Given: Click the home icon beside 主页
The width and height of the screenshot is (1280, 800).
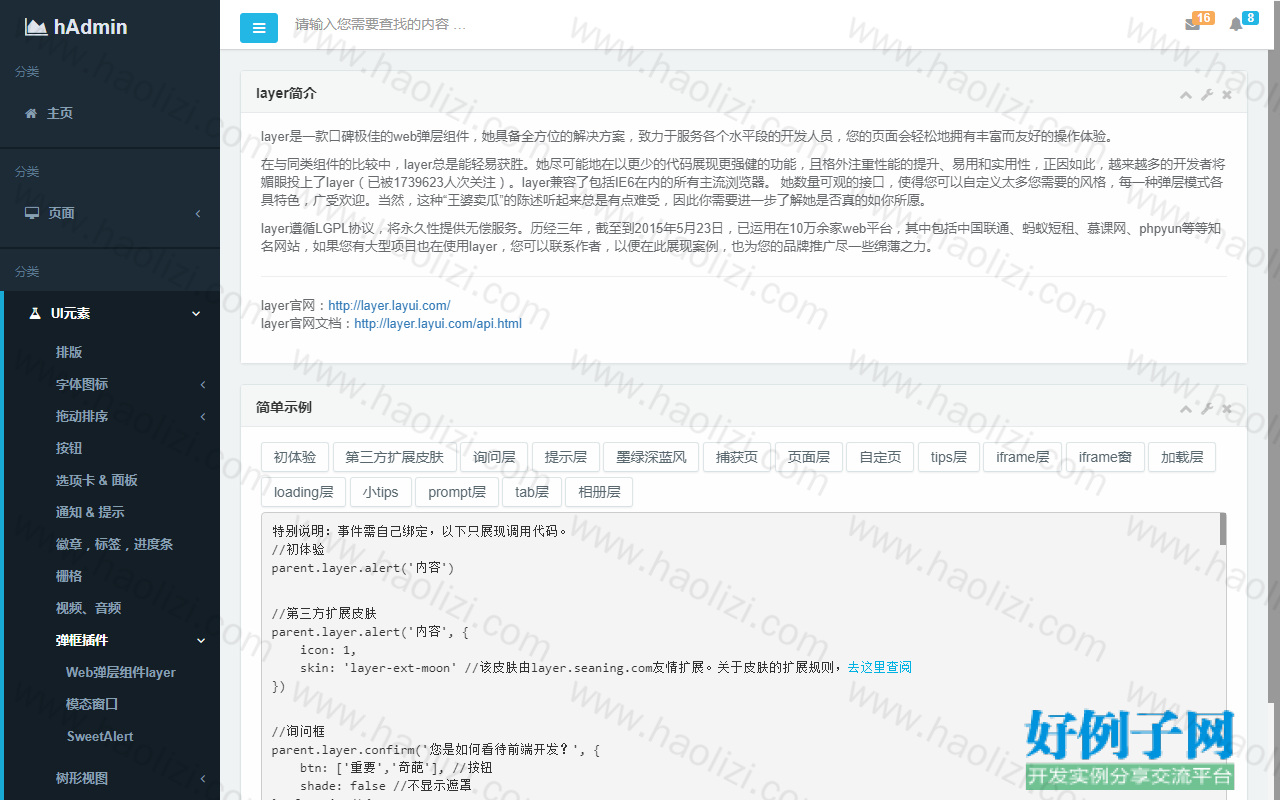Looking at the screenshot, I should pos(31,113).
